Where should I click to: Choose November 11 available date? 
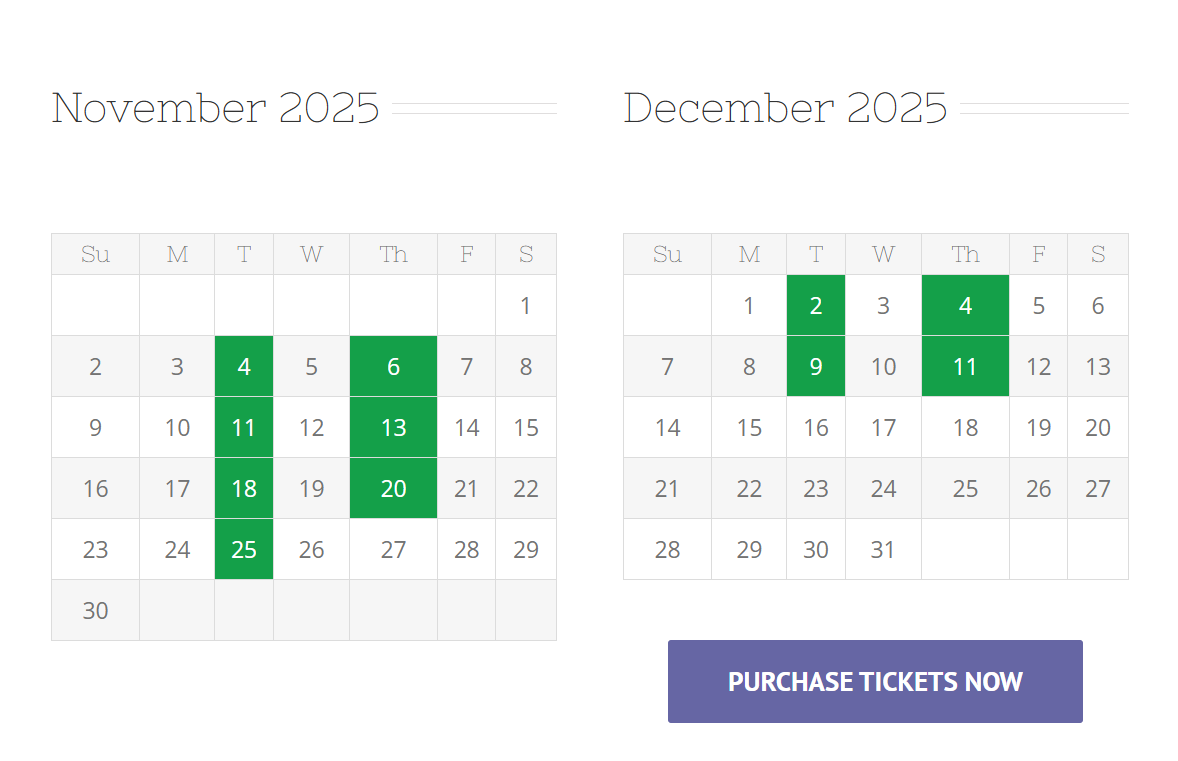244,427
